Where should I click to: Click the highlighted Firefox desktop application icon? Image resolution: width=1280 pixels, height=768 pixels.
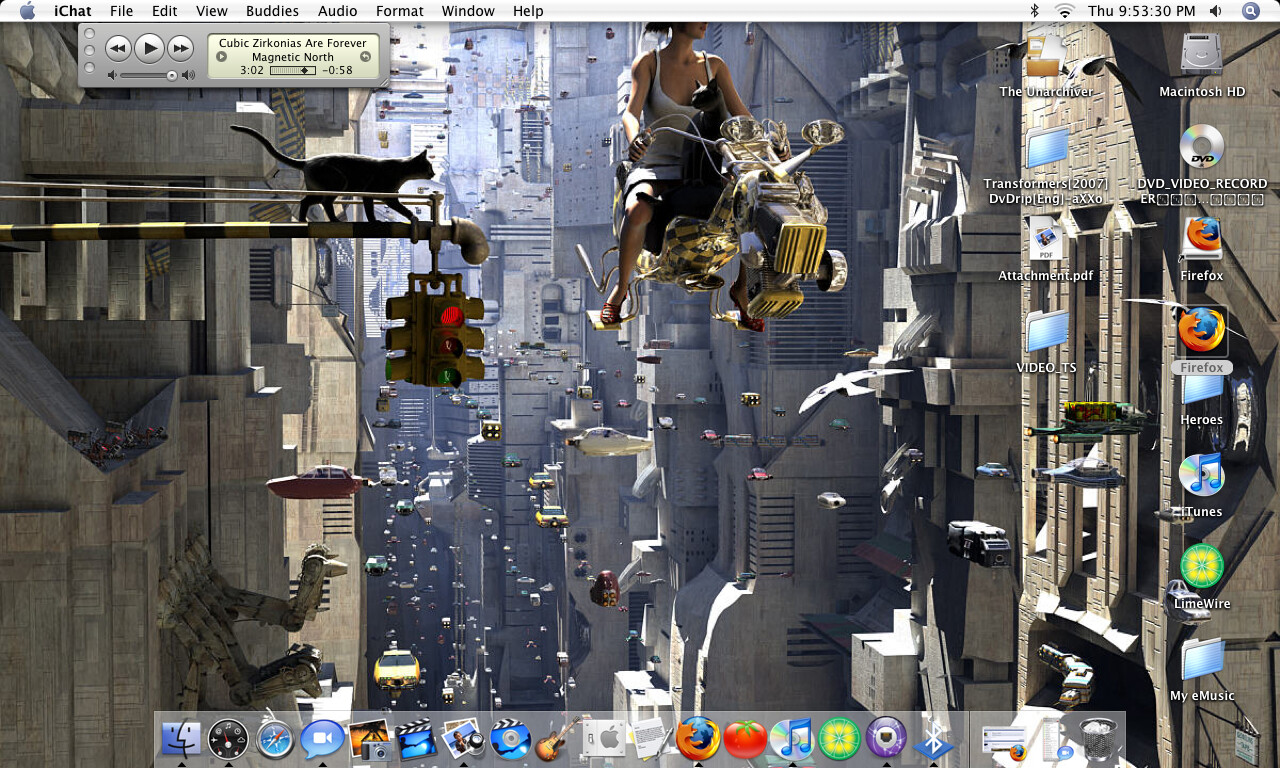pyautogui.click(x=1201, y=331)
